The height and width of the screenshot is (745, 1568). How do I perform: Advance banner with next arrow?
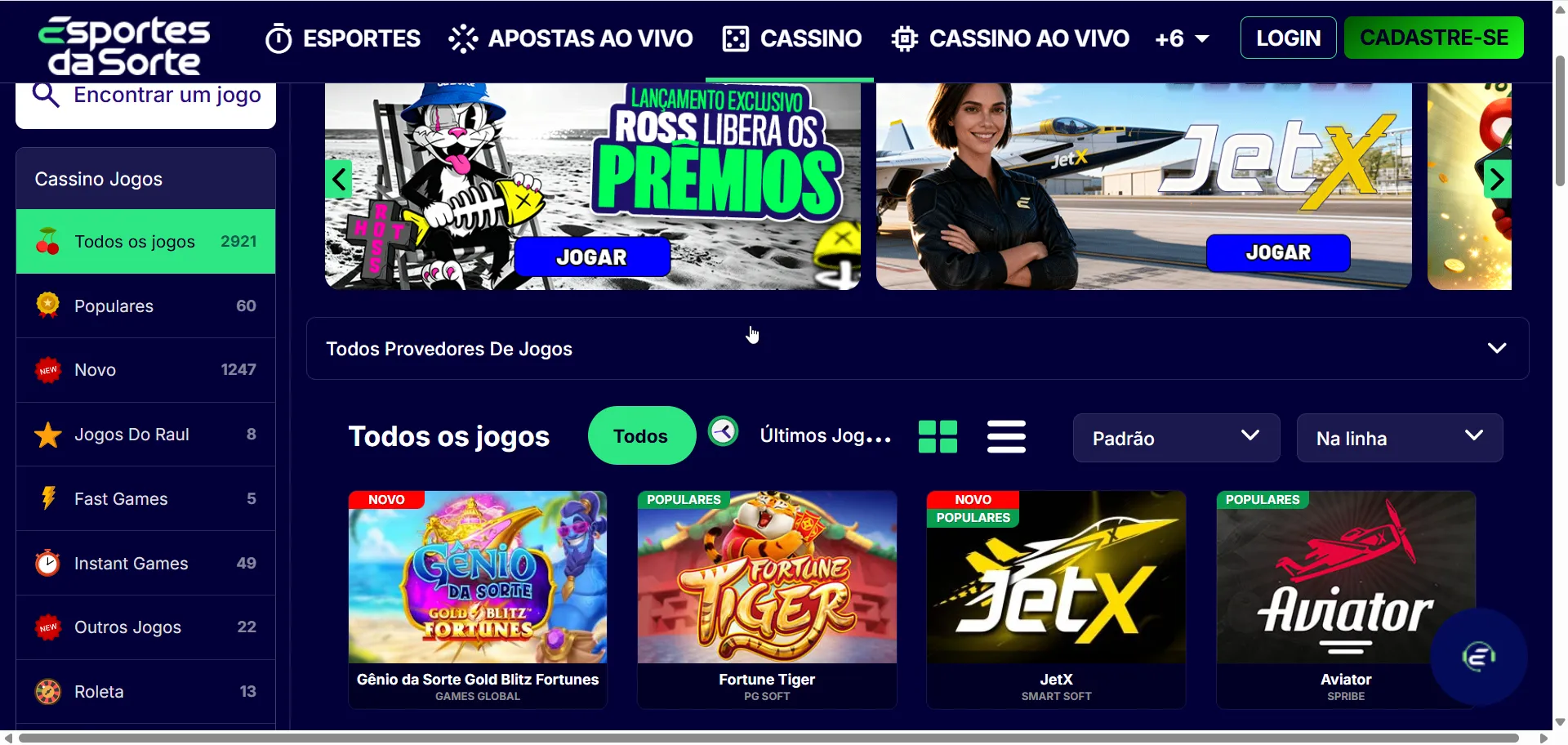click(x=1497, y=179)
